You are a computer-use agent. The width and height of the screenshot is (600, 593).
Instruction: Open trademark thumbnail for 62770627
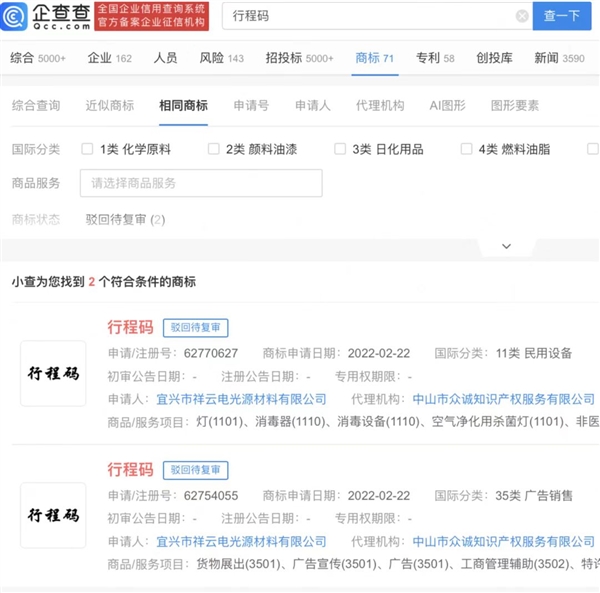tap(53, 373)
